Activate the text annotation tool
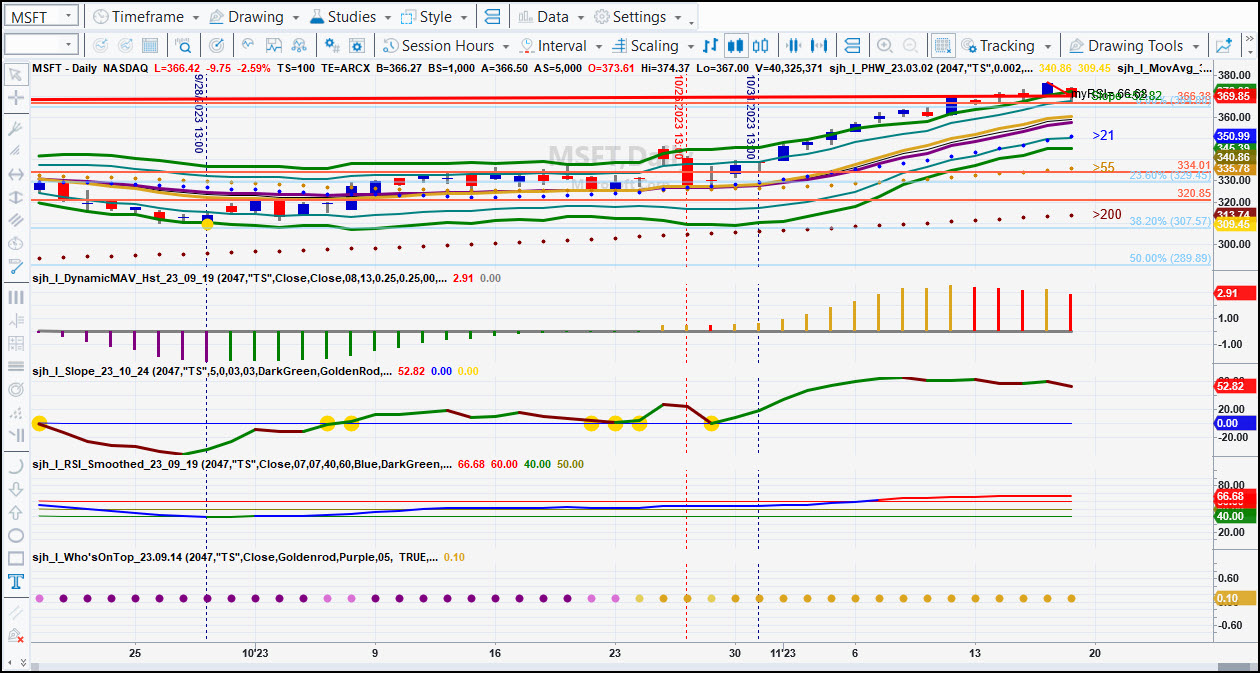 tap(16, 581)
